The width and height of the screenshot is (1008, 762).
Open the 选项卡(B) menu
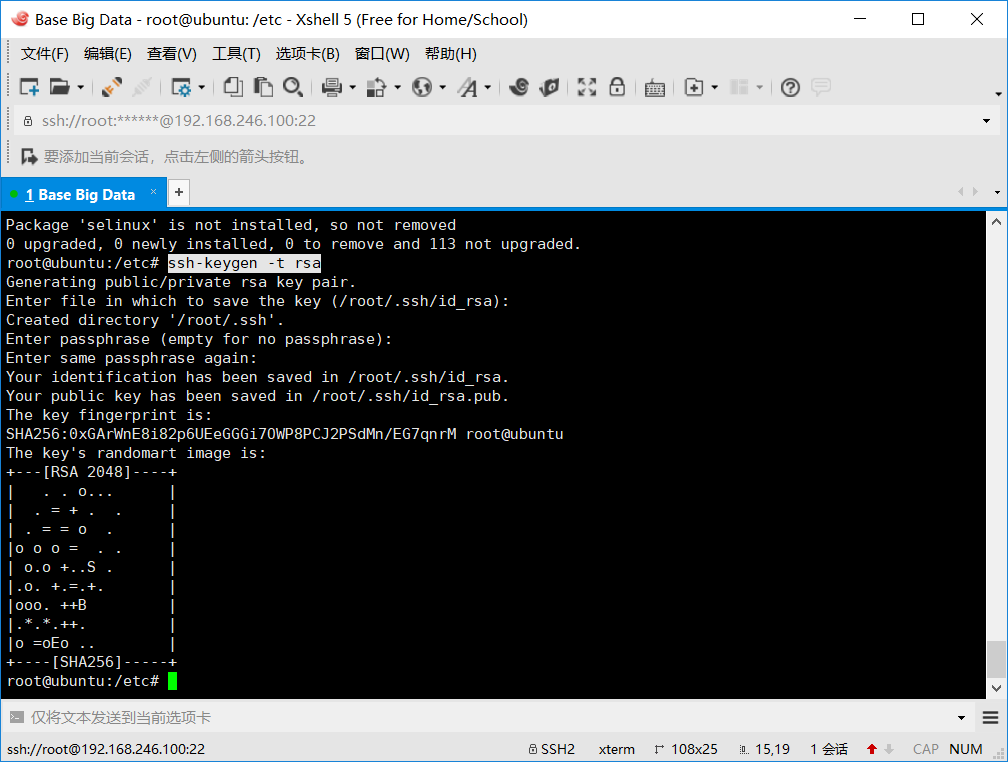(307, 53)
